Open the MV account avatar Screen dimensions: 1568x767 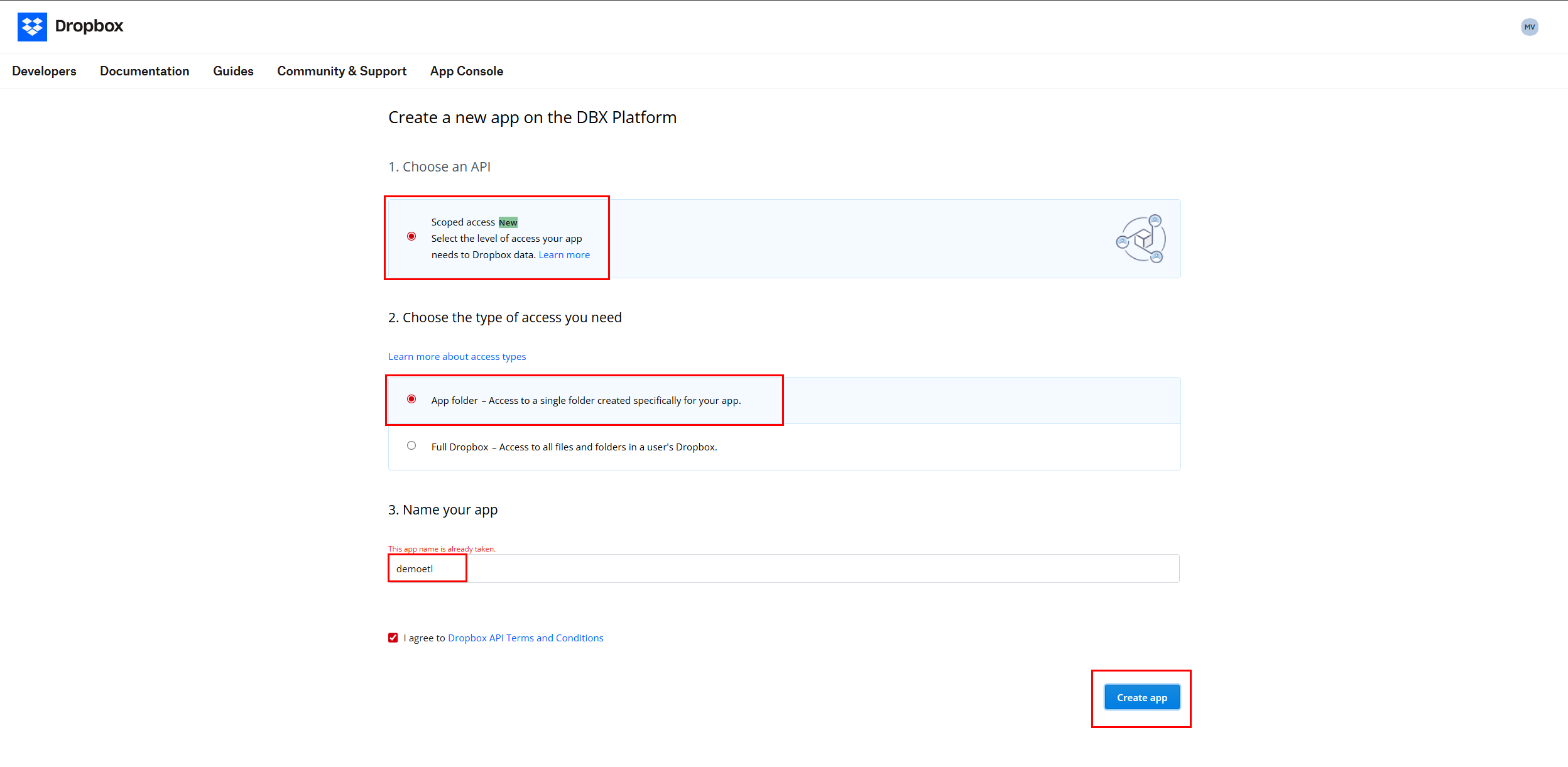point(1529,26)
